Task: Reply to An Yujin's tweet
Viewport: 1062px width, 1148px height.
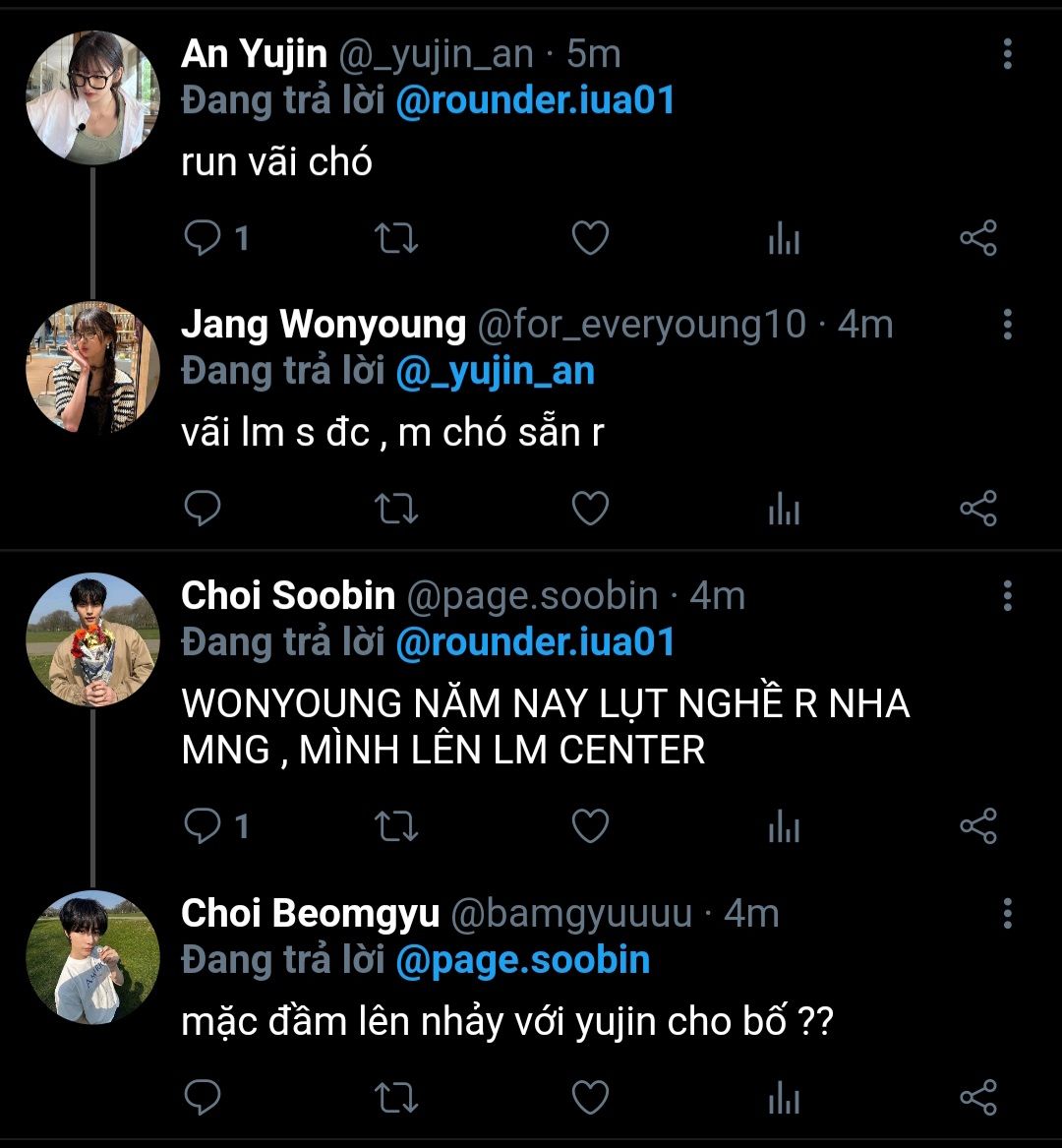Action: pos(204,239)
